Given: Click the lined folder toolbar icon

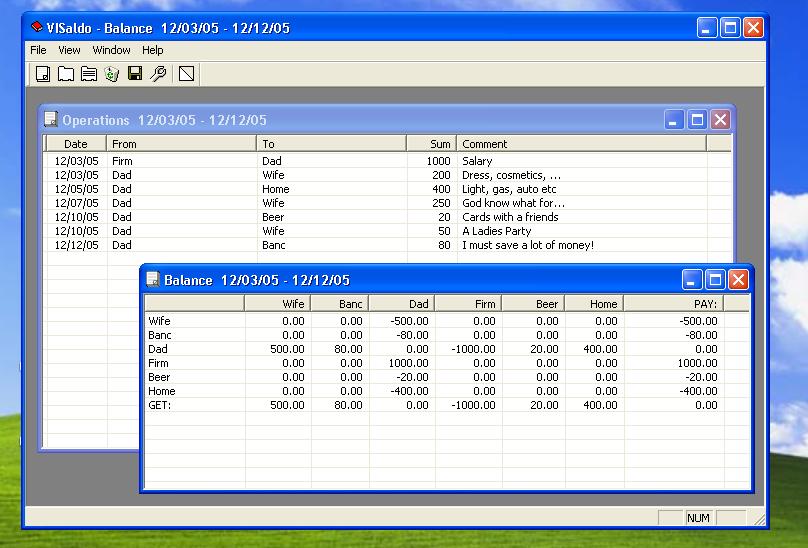Looking at the screenshot, I should pyautogui.click(x=89, y=74).
